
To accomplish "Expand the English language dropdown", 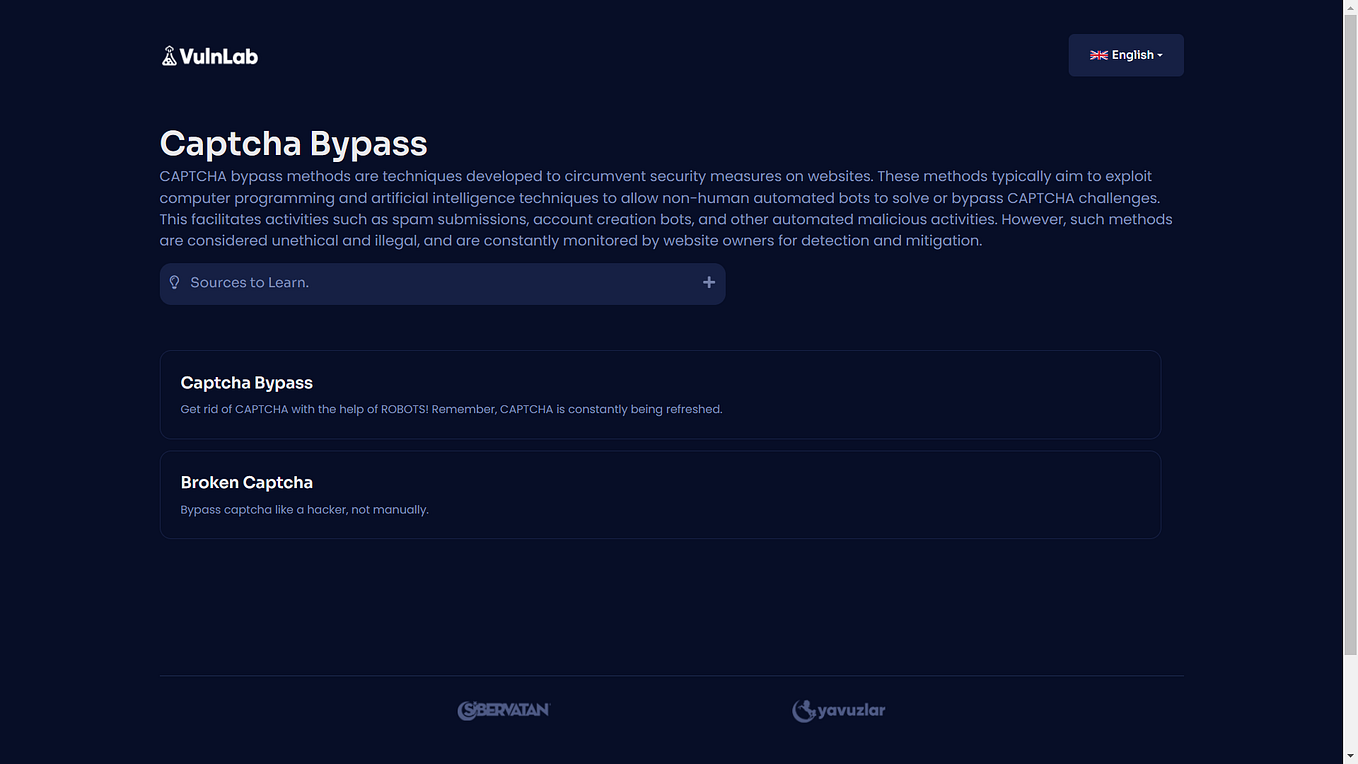I will [1126, 55].
